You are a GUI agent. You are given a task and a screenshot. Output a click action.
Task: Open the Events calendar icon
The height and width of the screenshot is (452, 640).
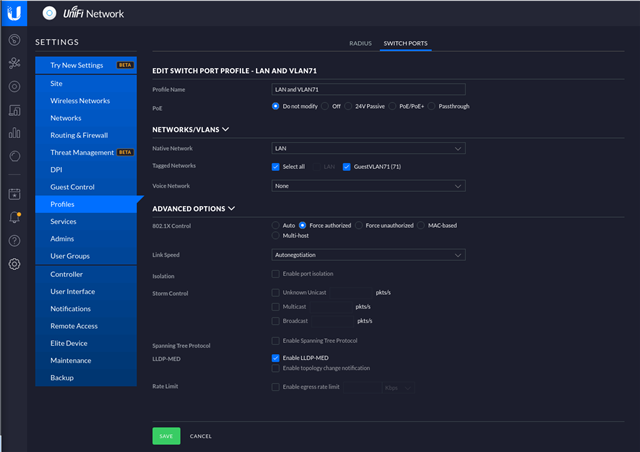pos(15,194)
